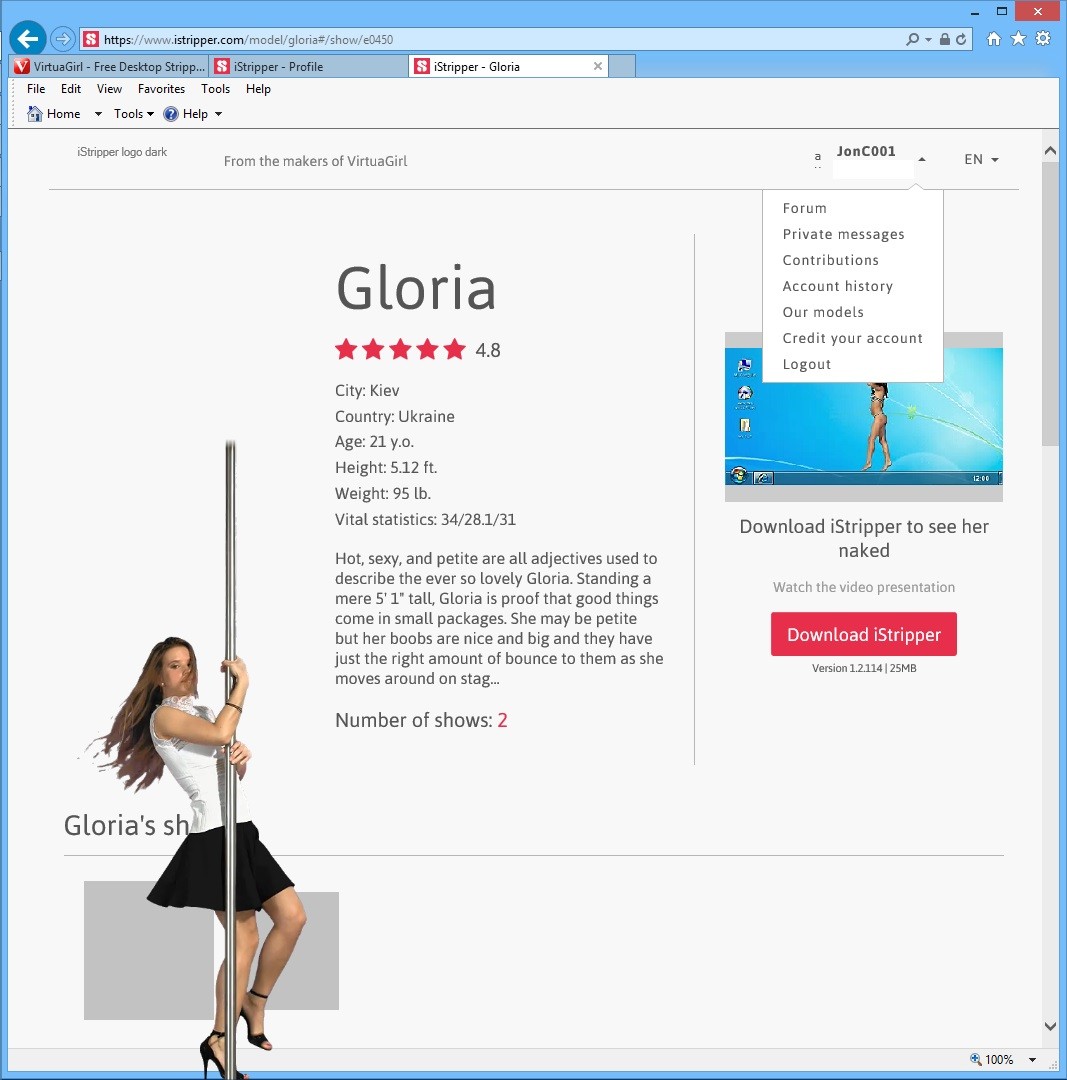
Task: Click the browser Back arrow button
Action: click(28, 39)
